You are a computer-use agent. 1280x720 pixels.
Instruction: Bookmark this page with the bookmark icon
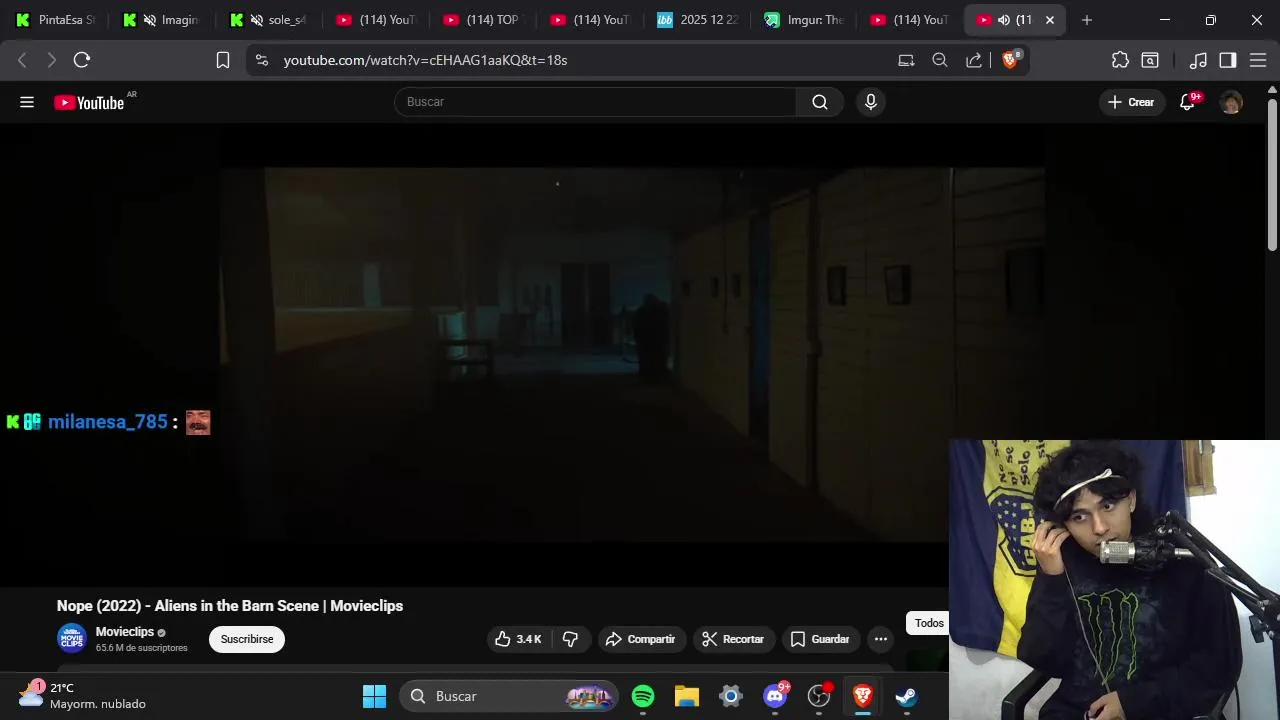(223, 60)
